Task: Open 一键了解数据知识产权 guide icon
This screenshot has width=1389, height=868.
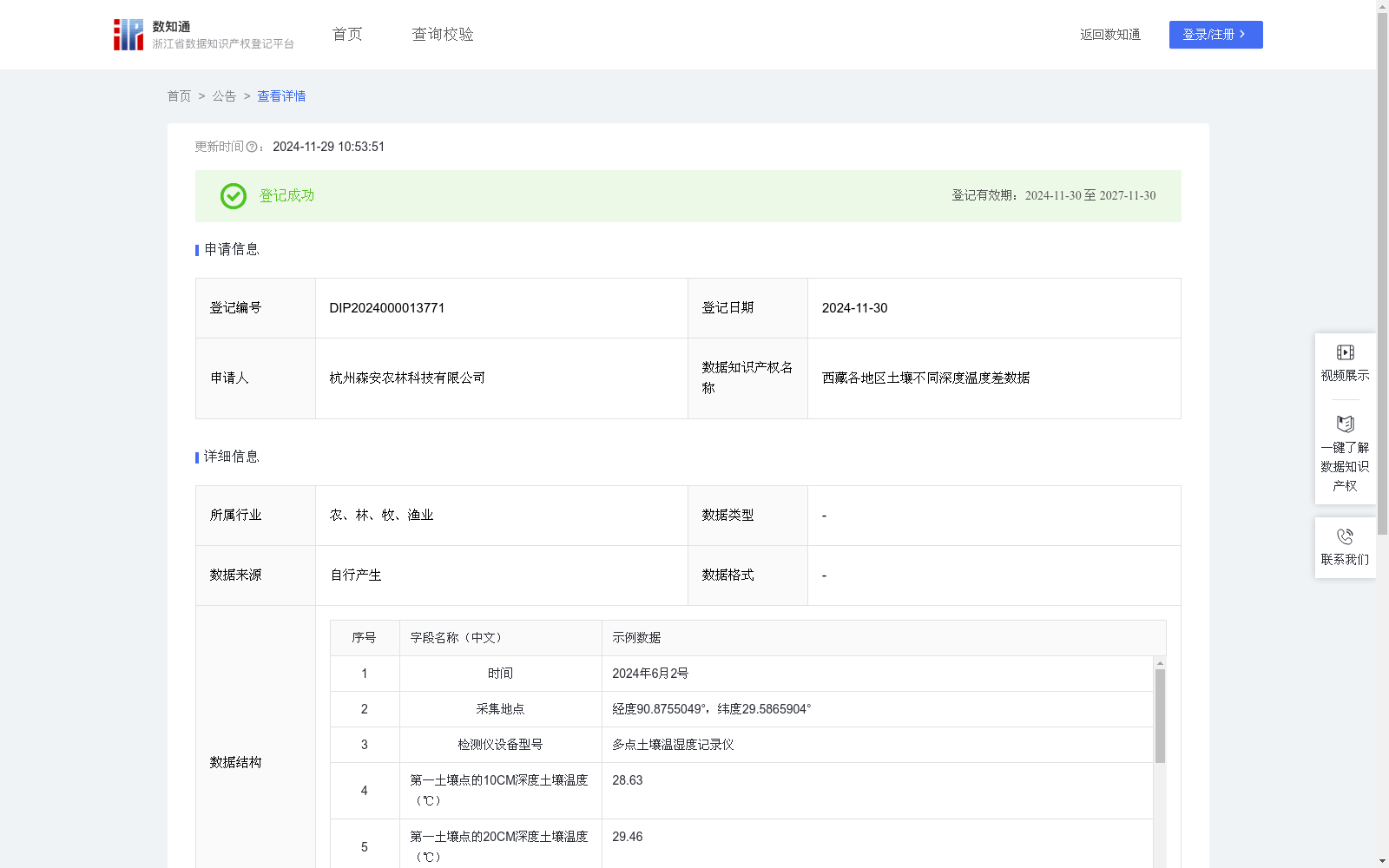Action: (x=1345, y=424)
